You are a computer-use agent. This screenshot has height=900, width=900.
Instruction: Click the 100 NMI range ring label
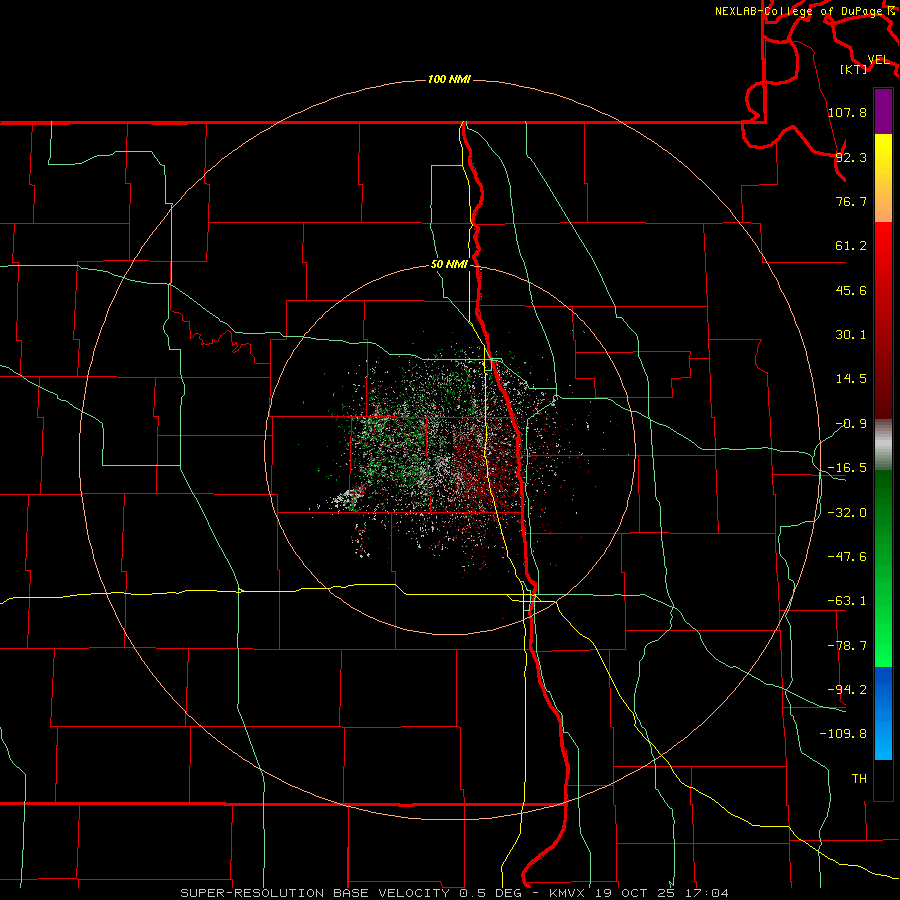[x=449, y=79]
